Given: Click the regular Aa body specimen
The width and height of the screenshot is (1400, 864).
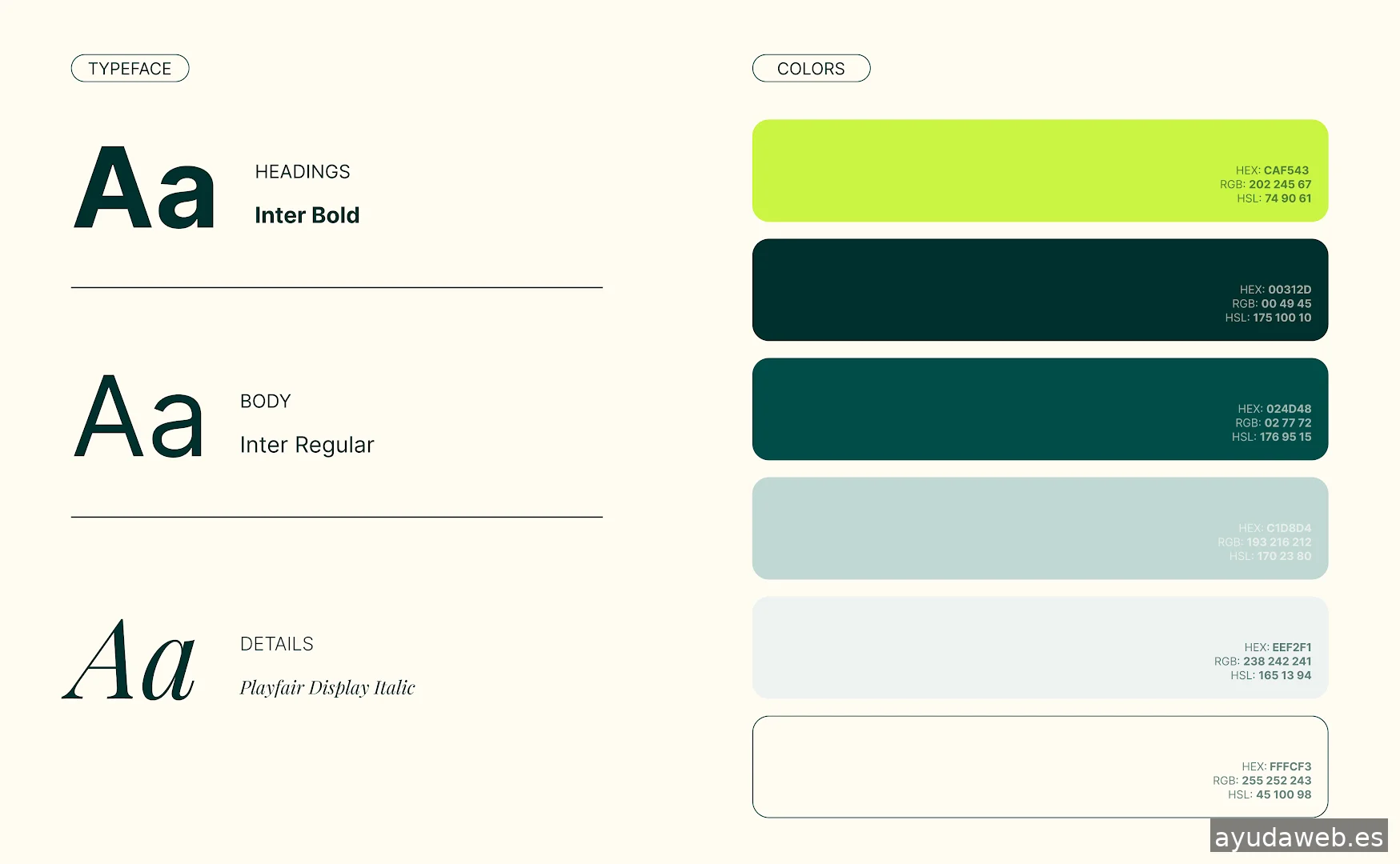Looking at the screenshot, I should pos(139,417).
